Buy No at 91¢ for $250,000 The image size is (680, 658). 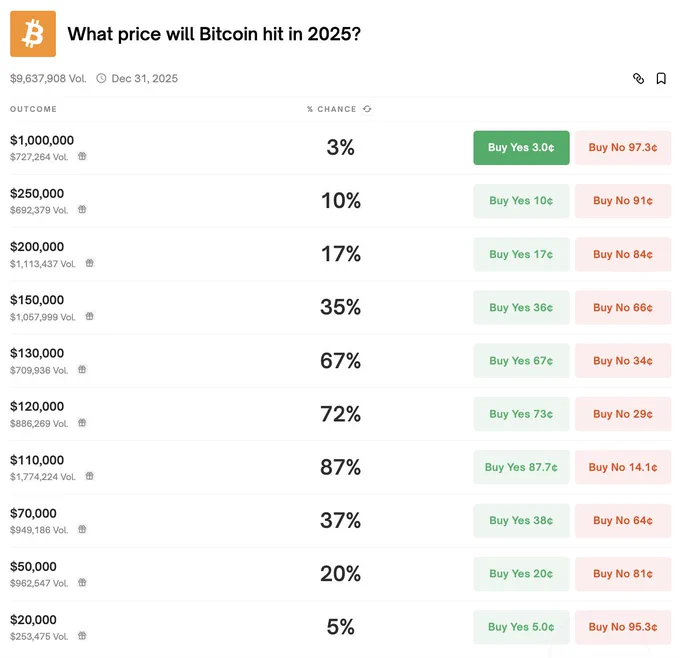tap(623, 201)
